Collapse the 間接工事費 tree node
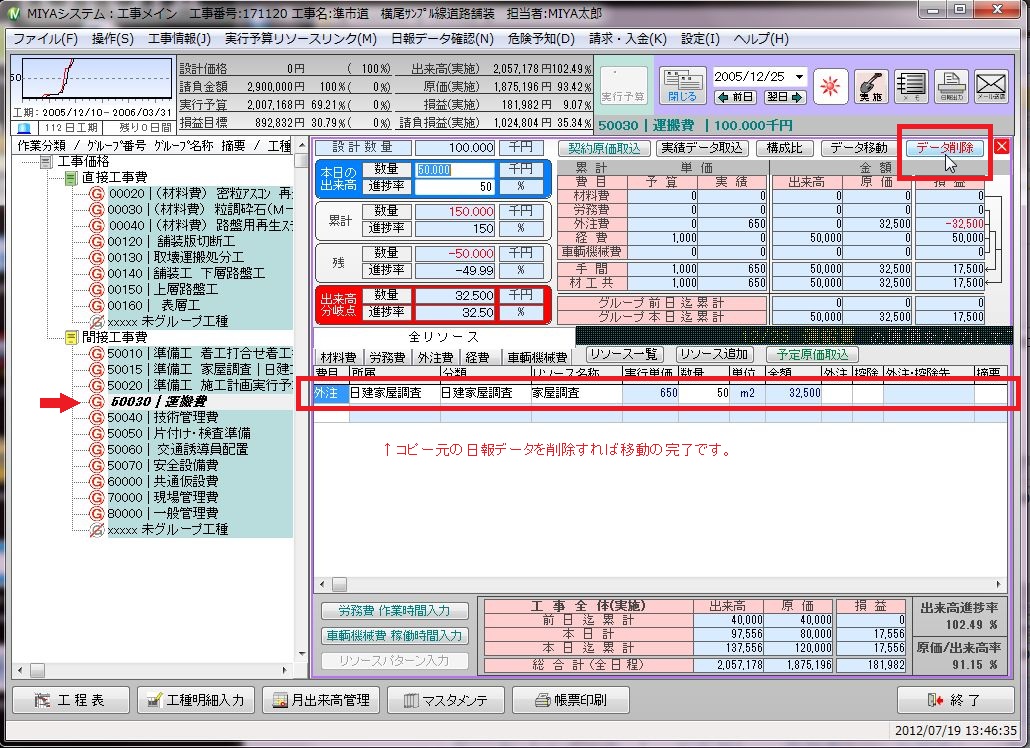The width and height of the screenshot is (1030, 748). point(71,338)
